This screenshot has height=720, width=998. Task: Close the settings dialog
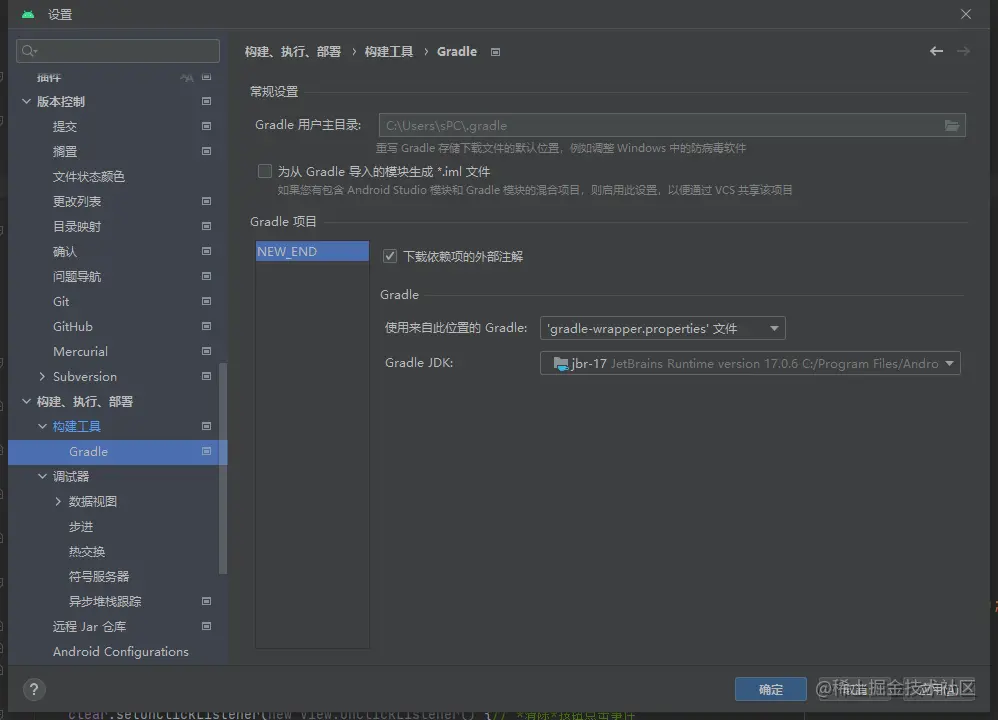click(x=966, y=14)
